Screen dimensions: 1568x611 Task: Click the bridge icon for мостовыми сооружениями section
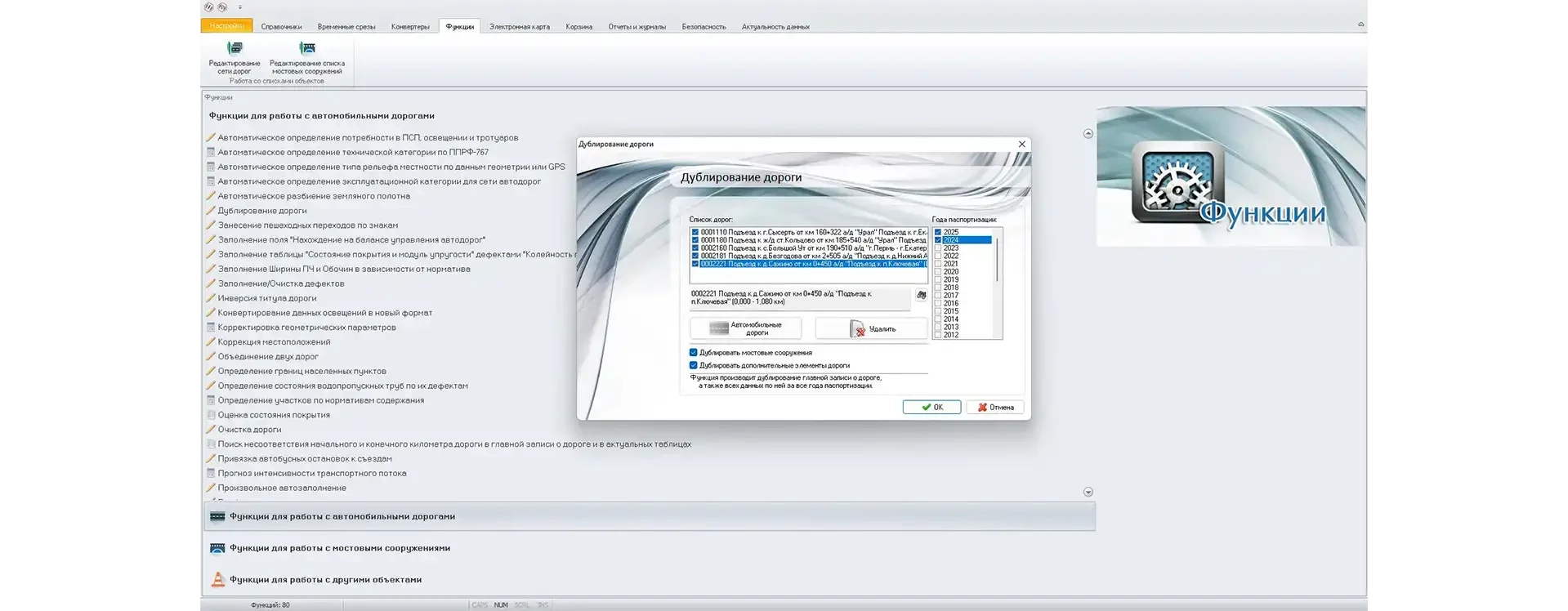217,548
